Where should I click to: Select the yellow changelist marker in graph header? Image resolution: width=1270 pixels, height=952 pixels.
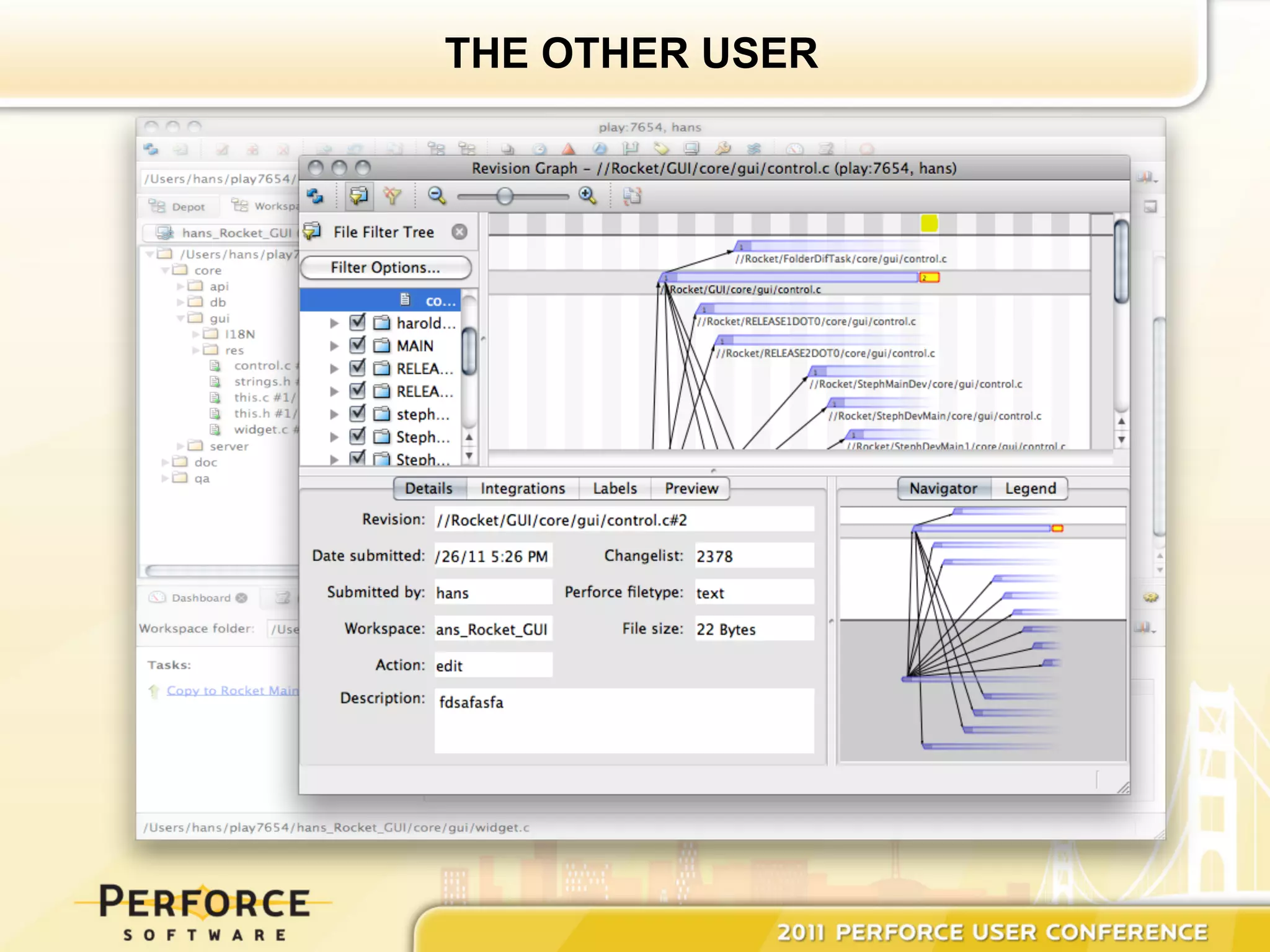pyautogui.click(x=929, y=223)
